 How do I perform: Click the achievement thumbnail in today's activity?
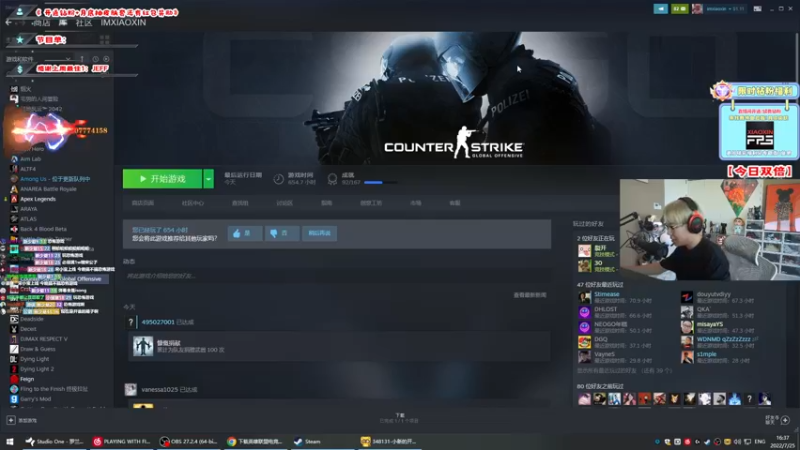[x=143, y=346]
